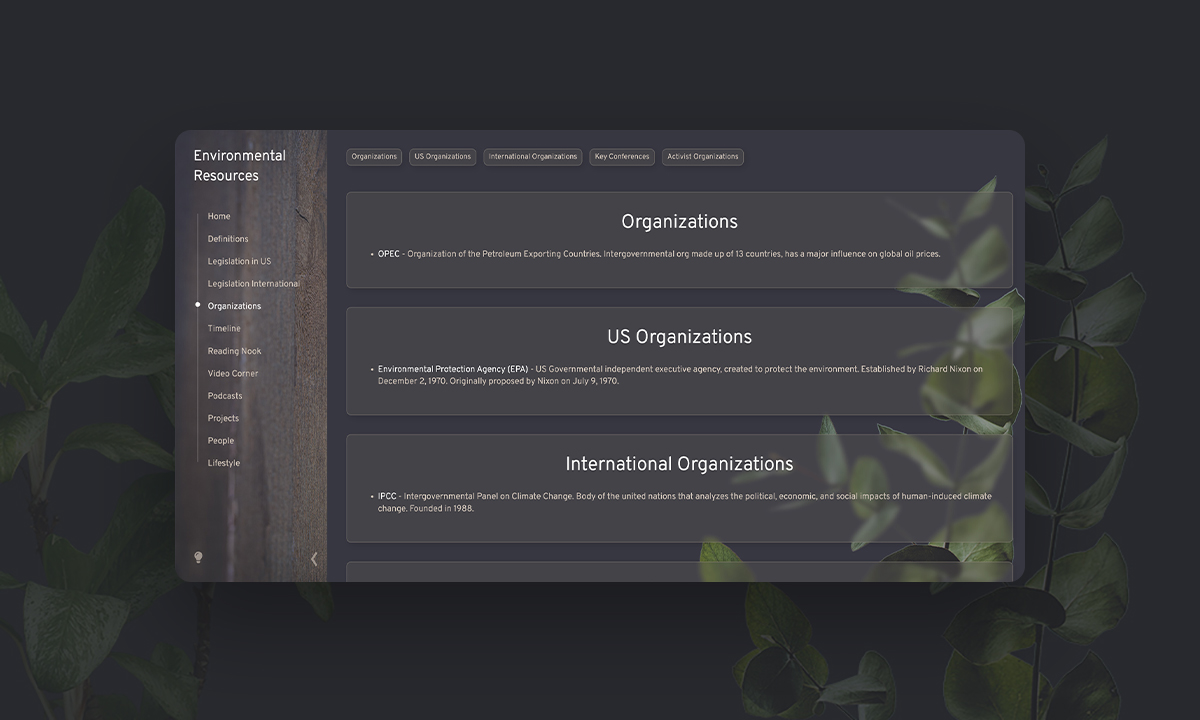Navigate to the Projects section
This screenshot has height=720, width=1200.
point(222,418)
